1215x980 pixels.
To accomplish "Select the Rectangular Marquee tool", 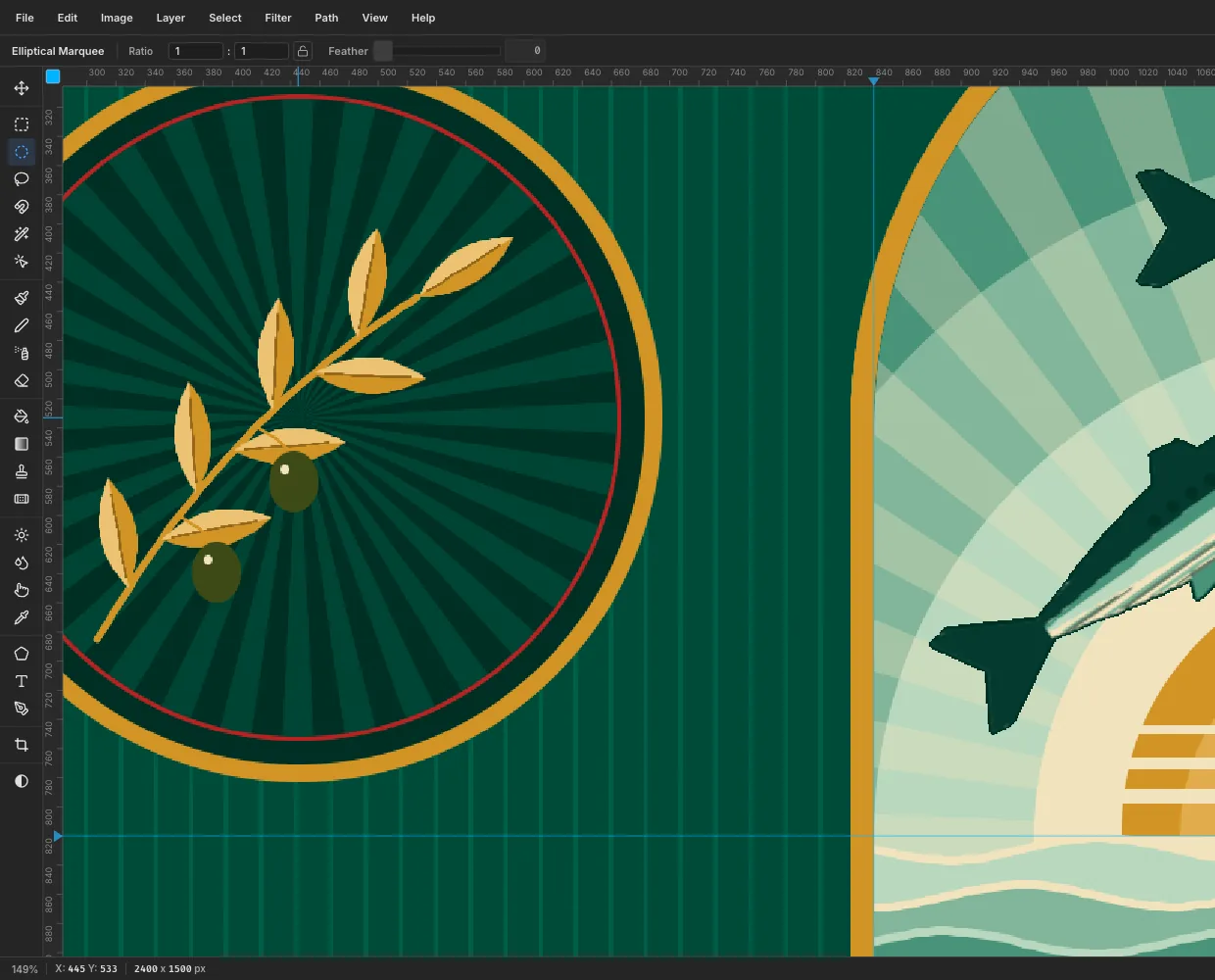I will [x=22, y=124].
